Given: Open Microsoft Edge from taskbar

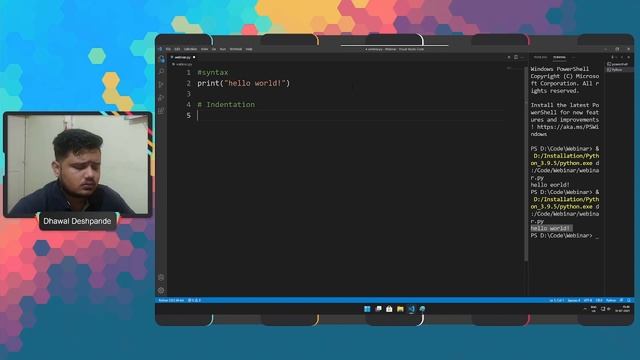Looking at the screenshot, I should point(422,309).
